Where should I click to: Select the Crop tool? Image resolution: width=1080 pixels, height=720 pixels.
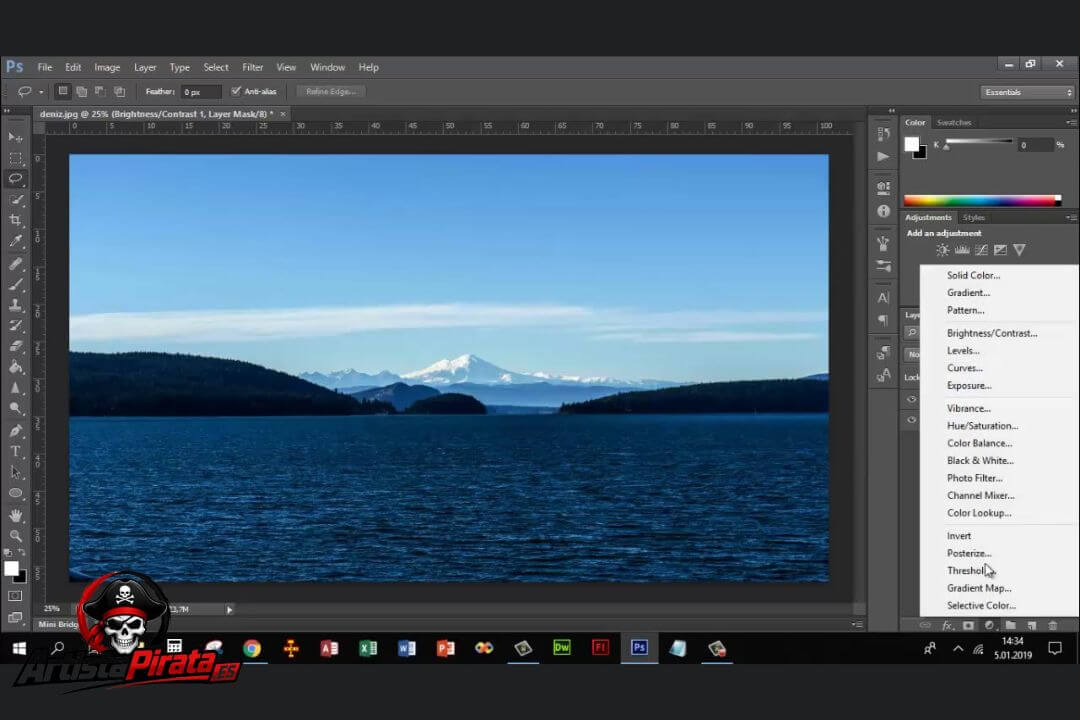15,220
